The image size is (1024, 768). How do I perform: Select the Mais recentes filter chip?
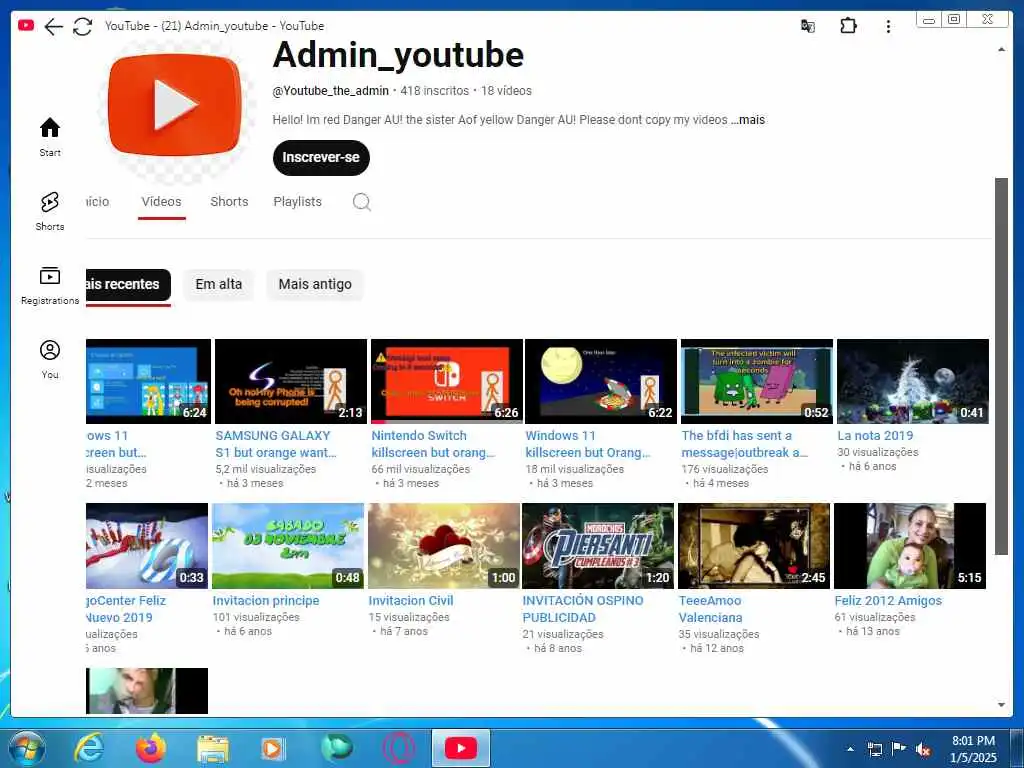pos(128,285)
